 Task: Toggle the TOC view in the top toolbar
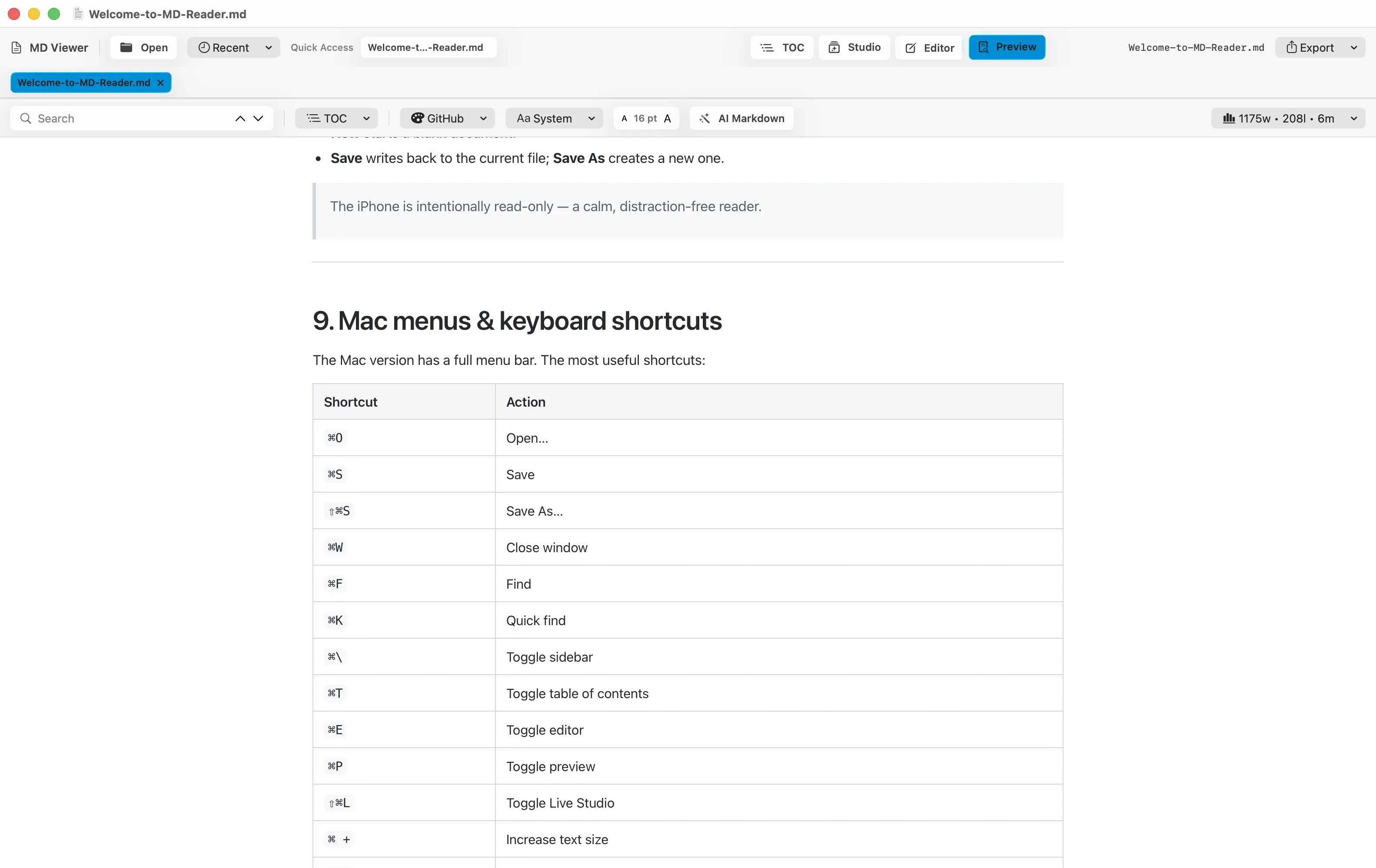[x=781, y=47]
